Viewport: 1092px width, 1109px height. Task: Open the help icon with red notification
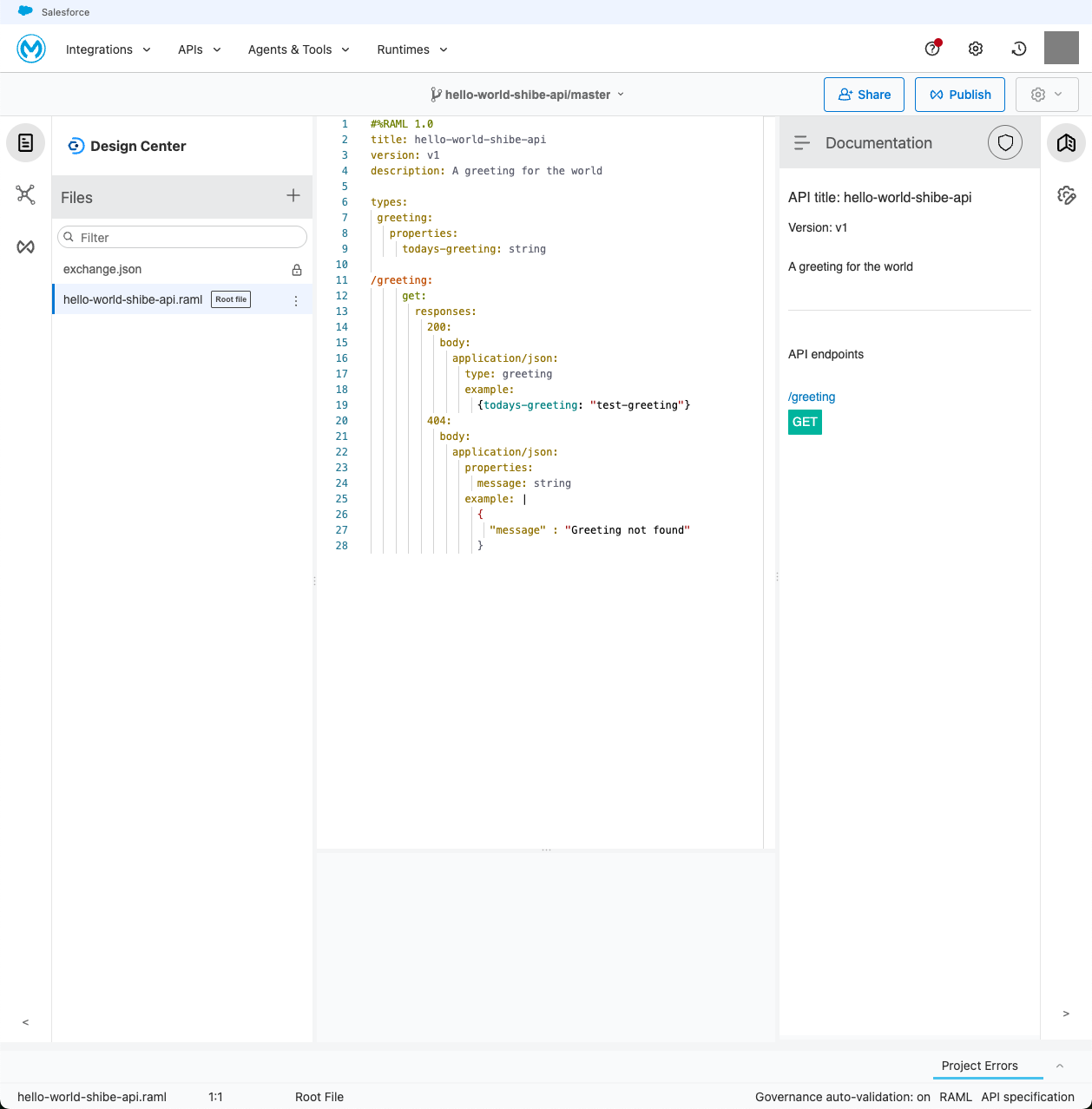pyautogui.click(x=932, y=49)
